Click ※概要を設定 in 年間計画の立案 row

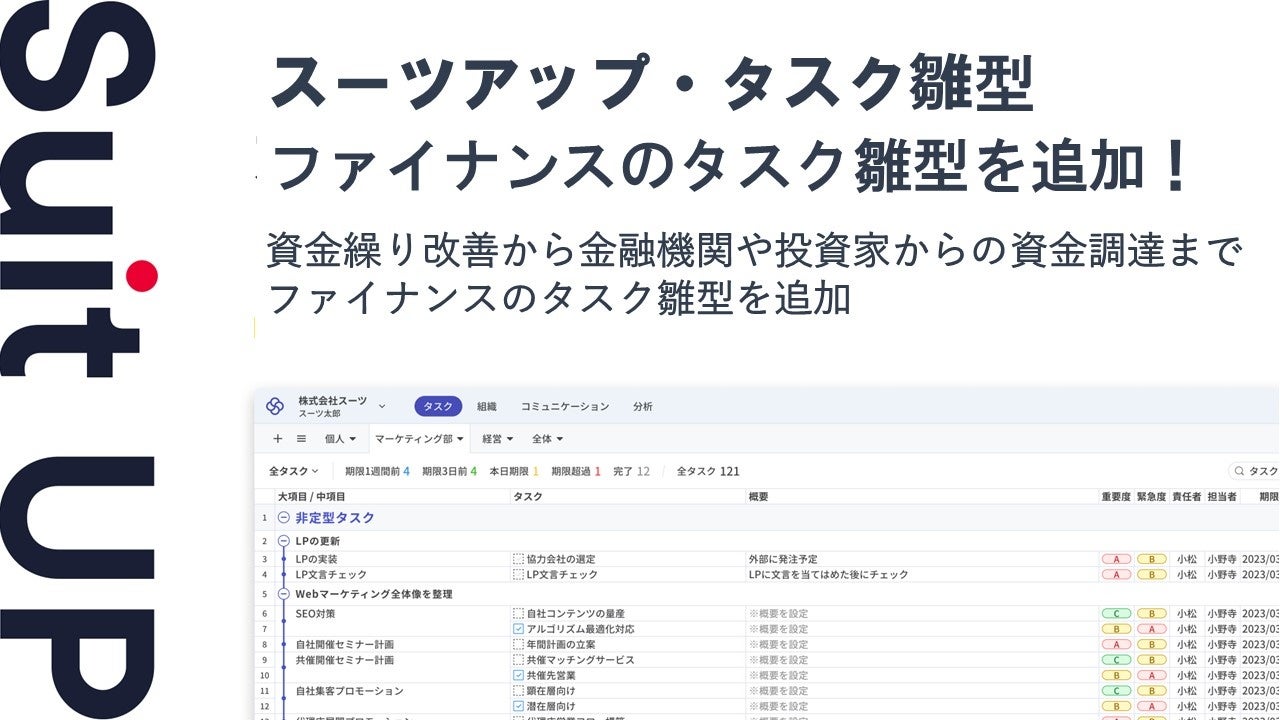778,645
